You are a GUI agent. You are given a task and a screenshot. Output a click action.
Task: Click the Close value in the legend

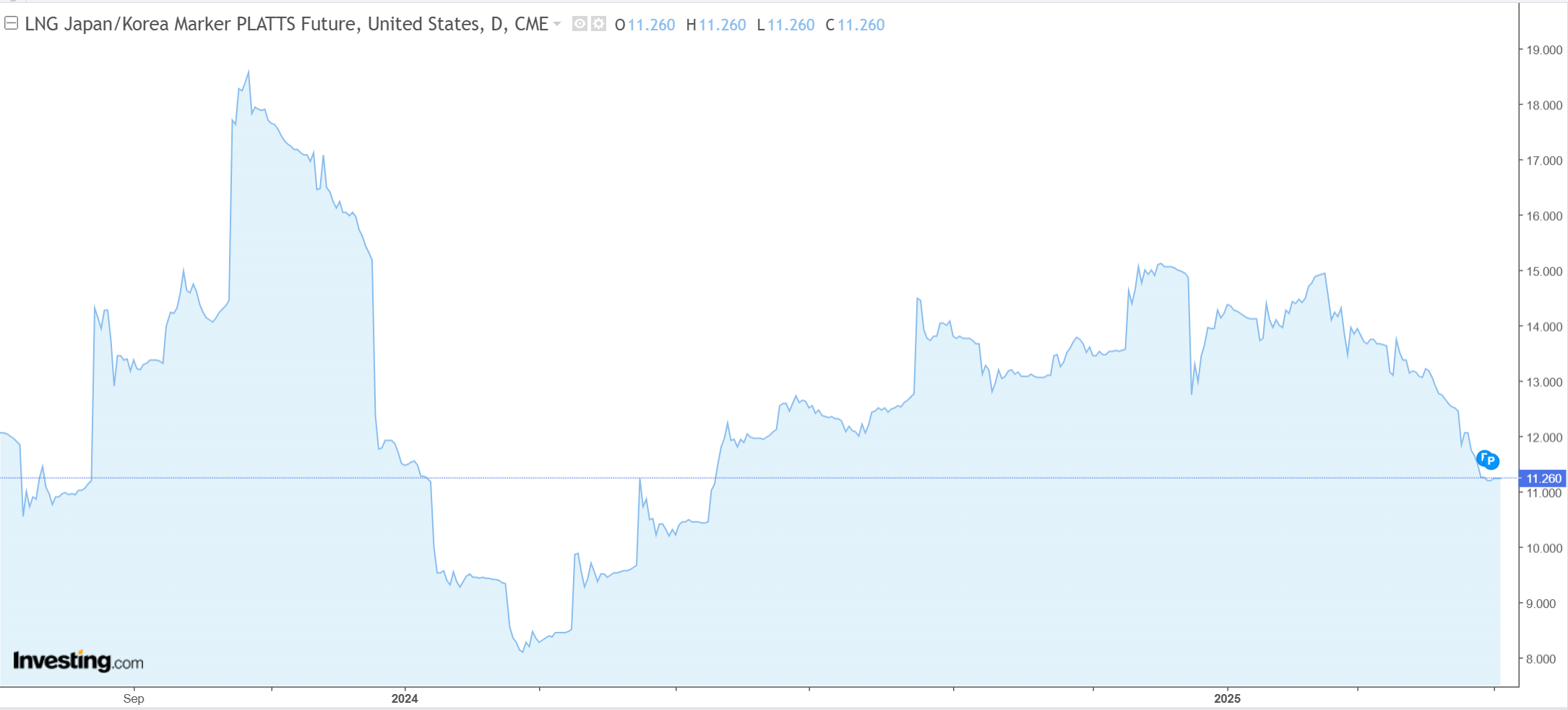pos(861,25)
